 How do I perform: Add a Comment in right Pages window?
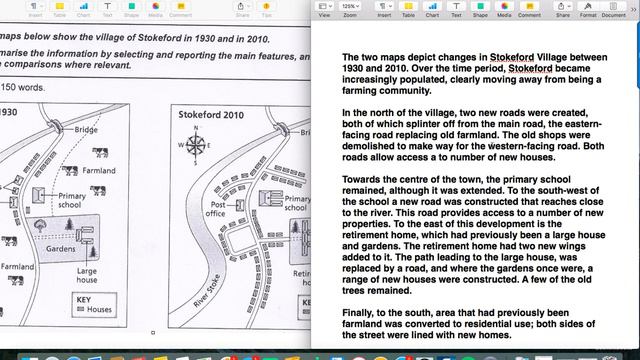coord(529,9)
